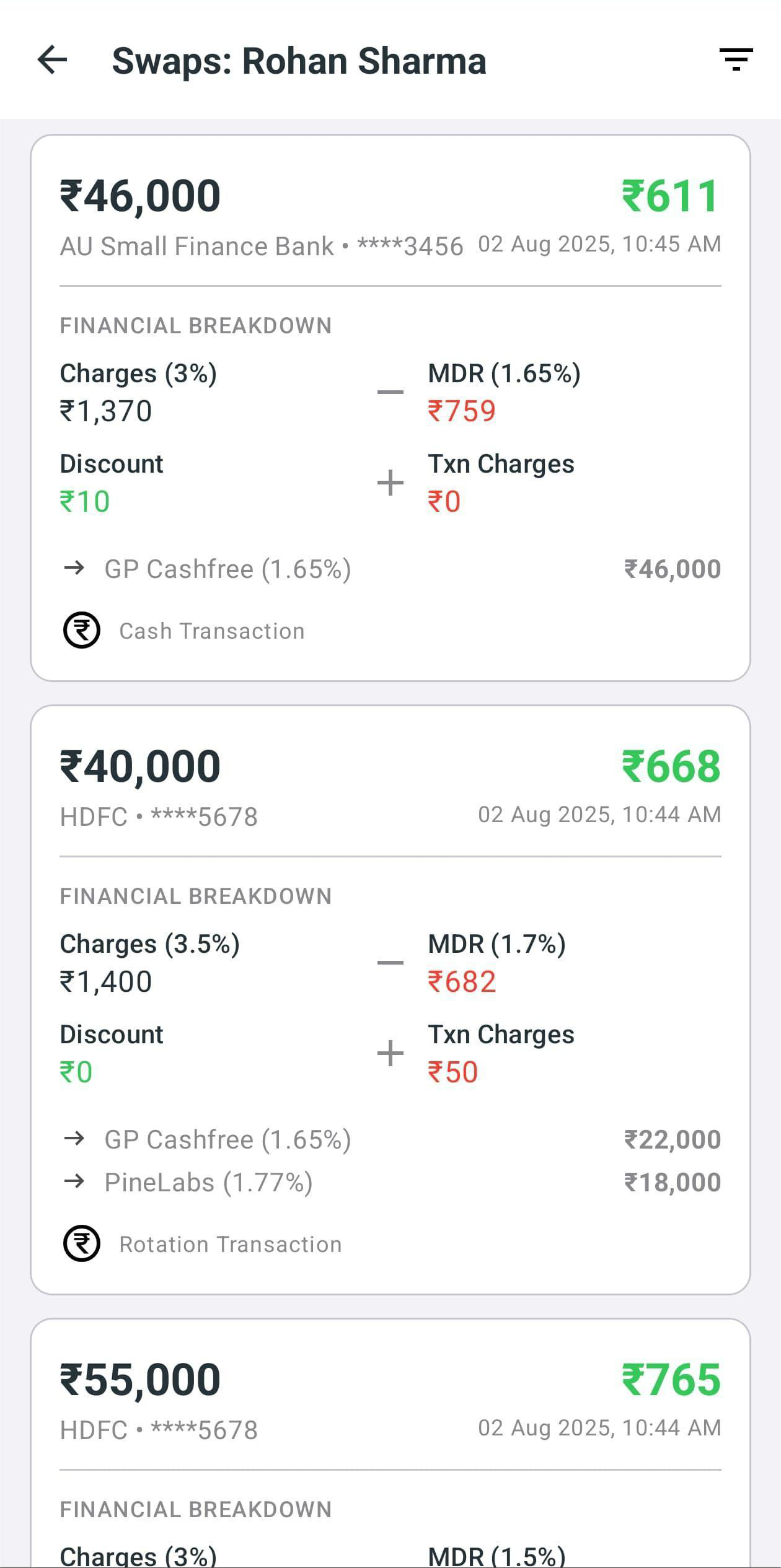Open the ₹46,000 AU Small Finance Bank transaction card
This screenshot has height=1568, width=781.
tap(390, 406)
